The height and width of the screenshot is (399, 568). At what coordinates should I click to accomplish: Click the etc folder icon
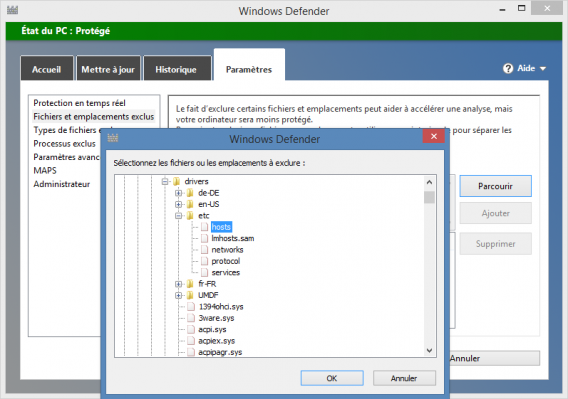(190, 216)
